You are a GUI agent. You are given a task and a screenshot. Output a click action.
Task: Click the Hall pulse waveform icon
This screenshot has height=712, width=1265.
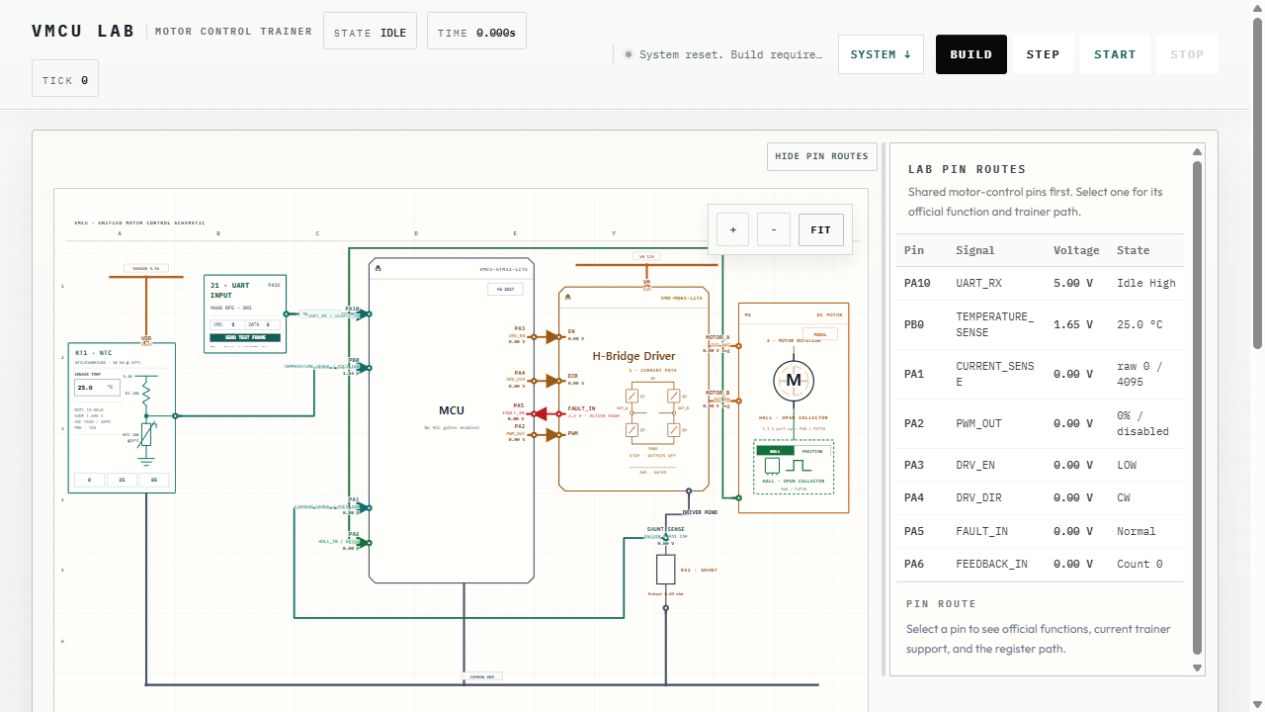point(799,466)
